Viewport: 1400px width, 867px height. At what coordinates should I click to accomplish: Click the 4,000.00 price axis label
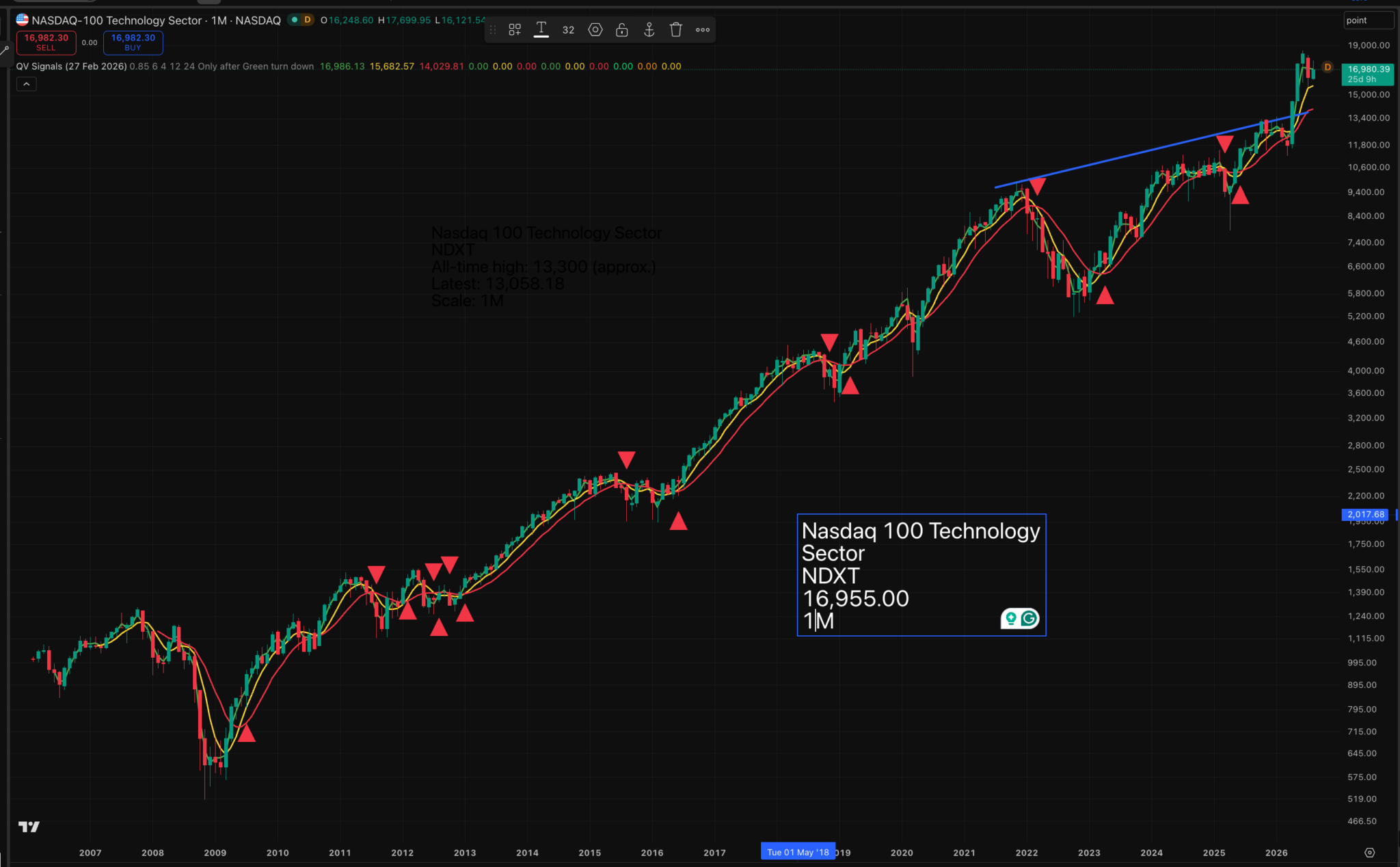point(1366,371)
